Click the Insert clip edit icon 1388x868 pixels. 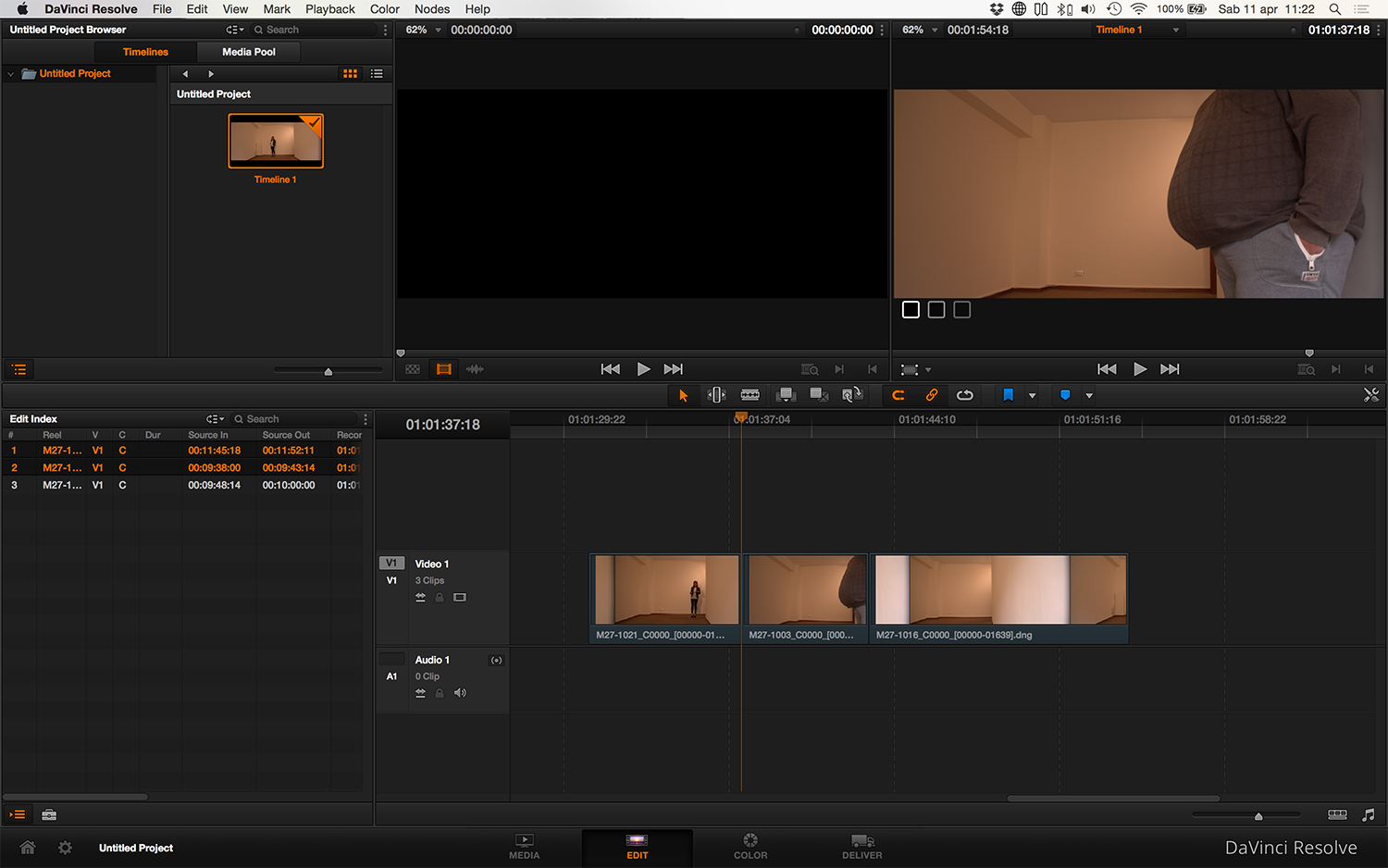coord(787,395)
